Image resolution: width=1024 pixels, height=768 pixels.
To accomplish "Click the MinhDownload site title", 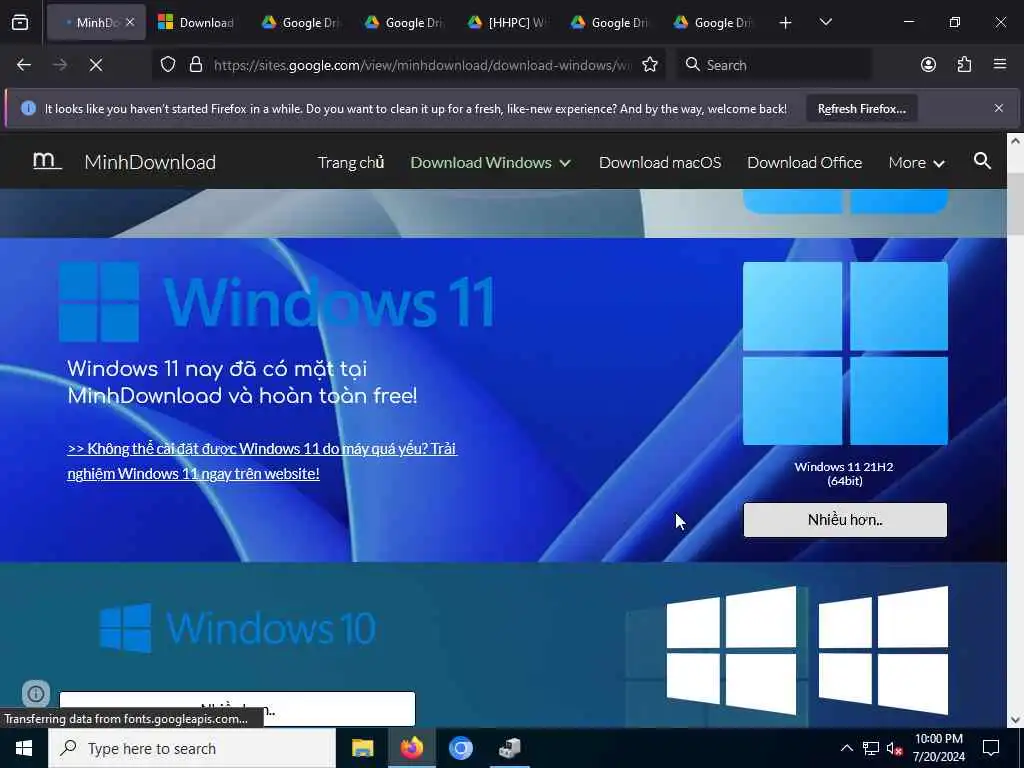I will pyautogui.click(x=150, y=162).
